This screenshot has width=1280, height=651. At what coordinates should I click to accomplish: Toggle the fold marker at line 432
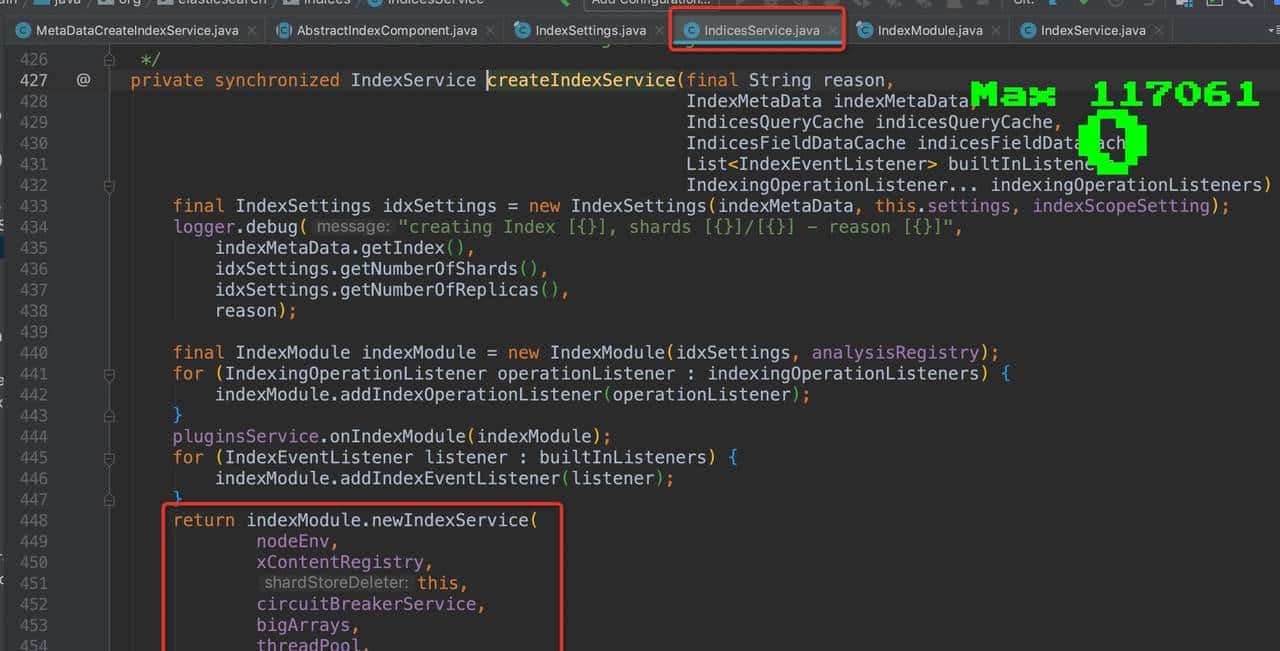(x=108, y=185)
